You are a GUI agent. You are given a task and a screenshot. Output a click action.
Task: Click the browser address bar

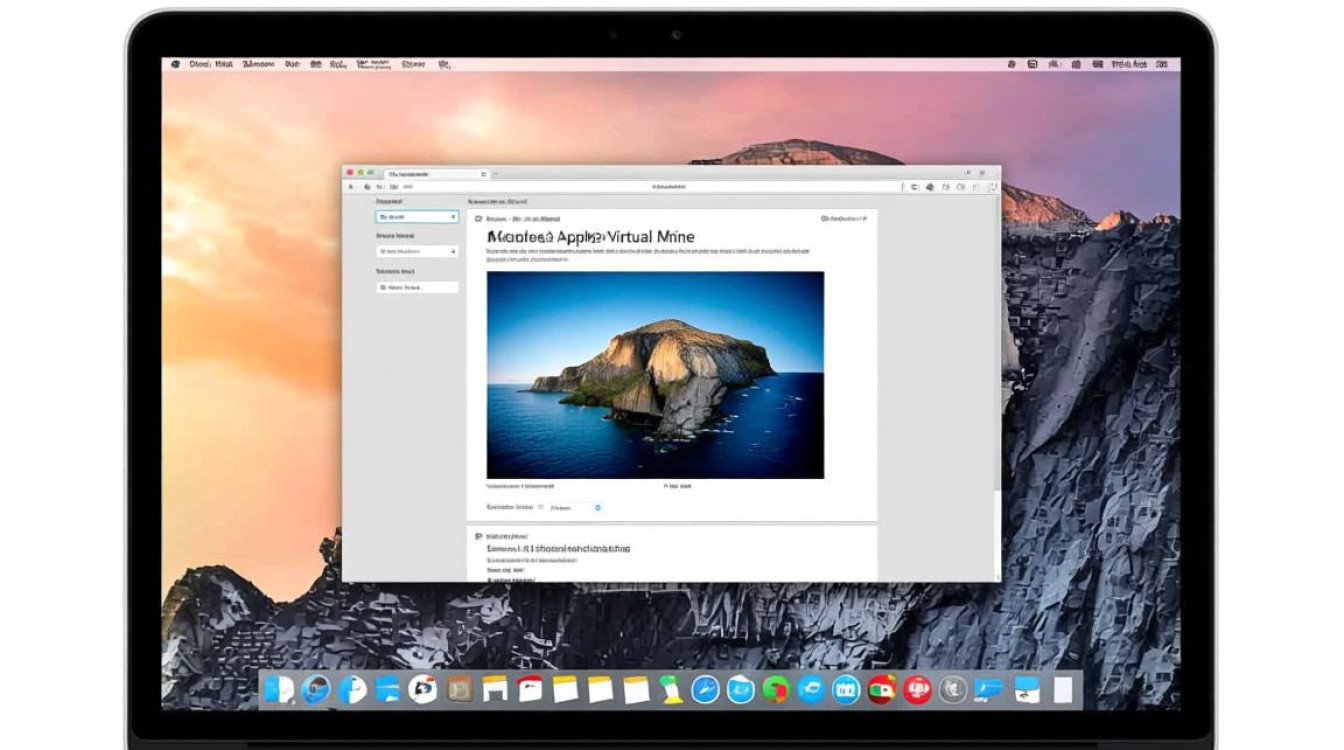coord(670,187)
